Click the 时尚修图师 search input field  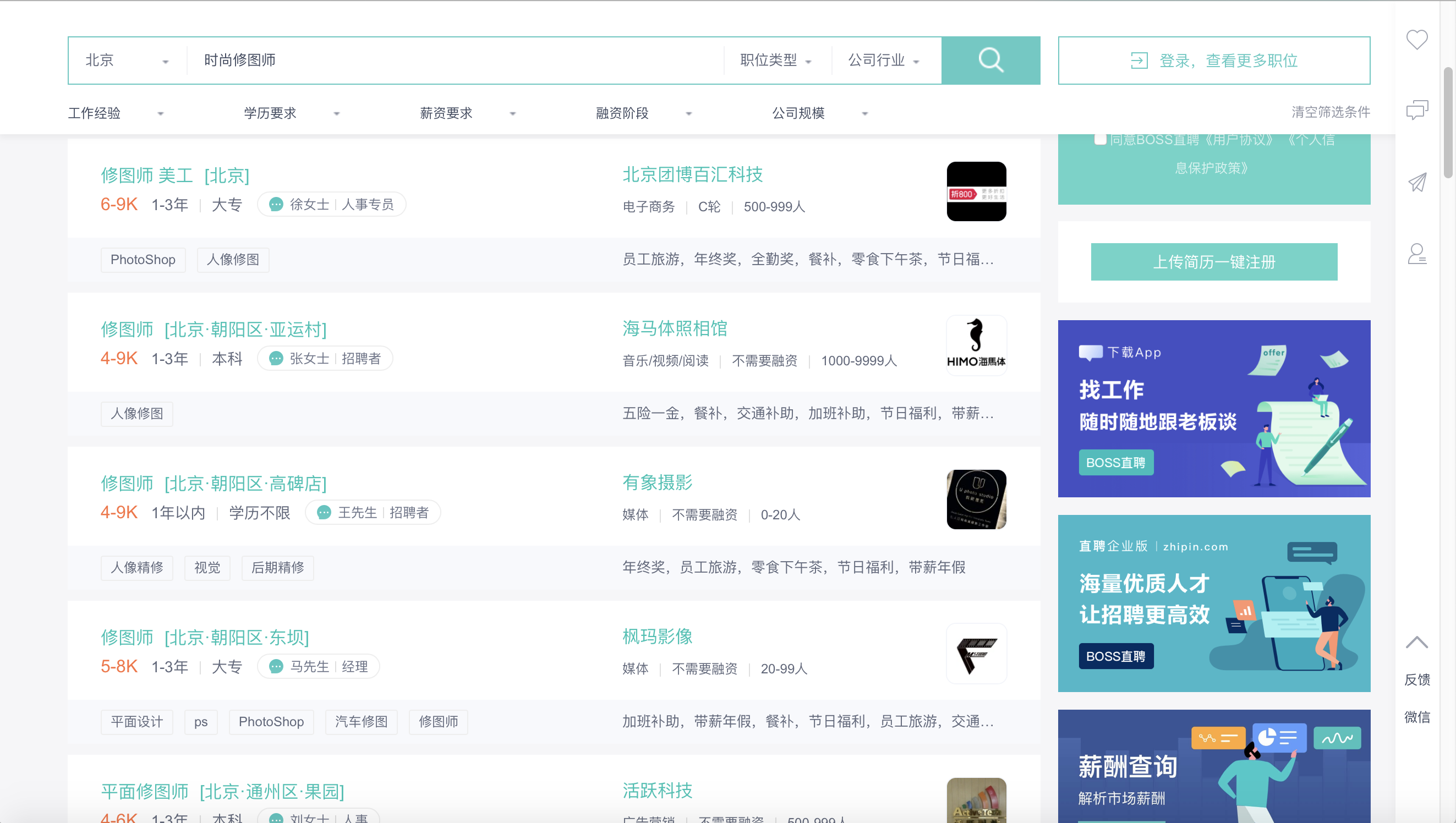(455, 61)
